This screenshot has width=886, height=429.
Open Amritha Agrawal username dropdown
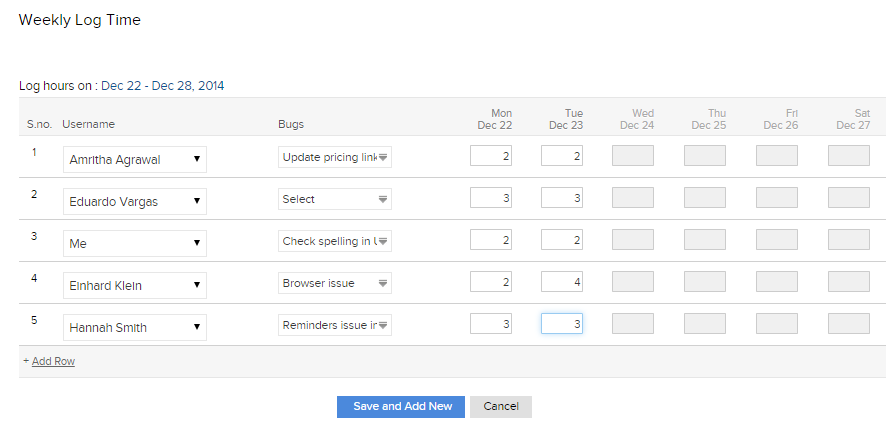[x=135, y=159]
